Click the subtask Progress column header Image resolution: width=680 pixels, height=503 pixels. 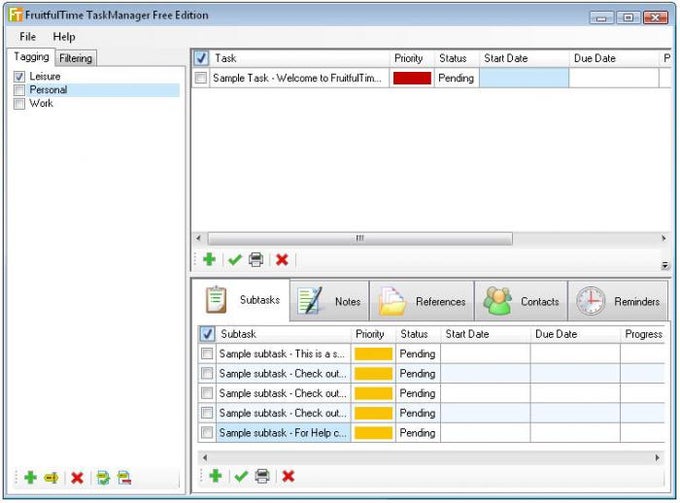(643, 334)
